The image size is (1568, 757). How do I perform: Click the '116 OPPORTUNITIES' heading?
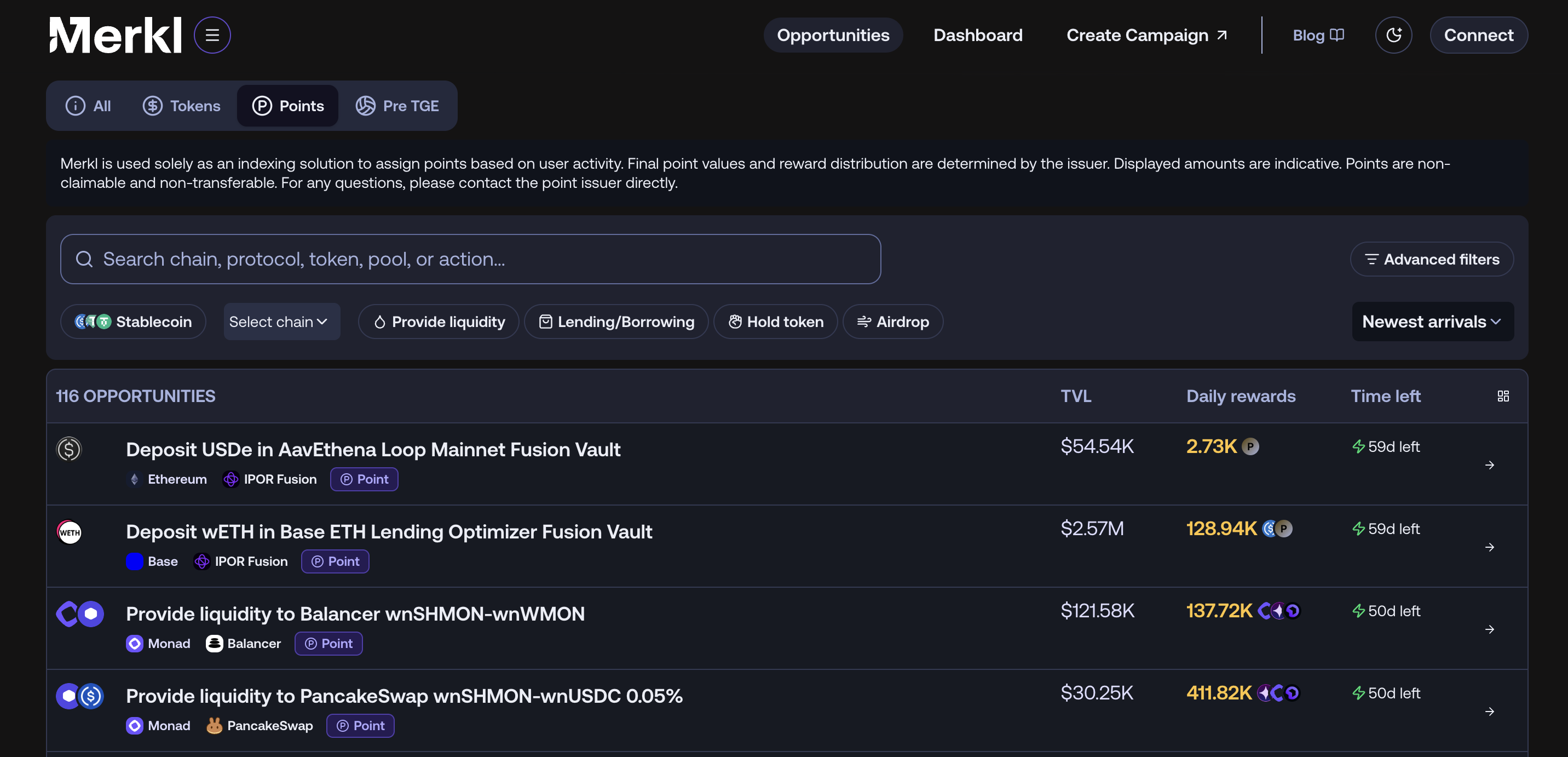[x=135, y=397]
